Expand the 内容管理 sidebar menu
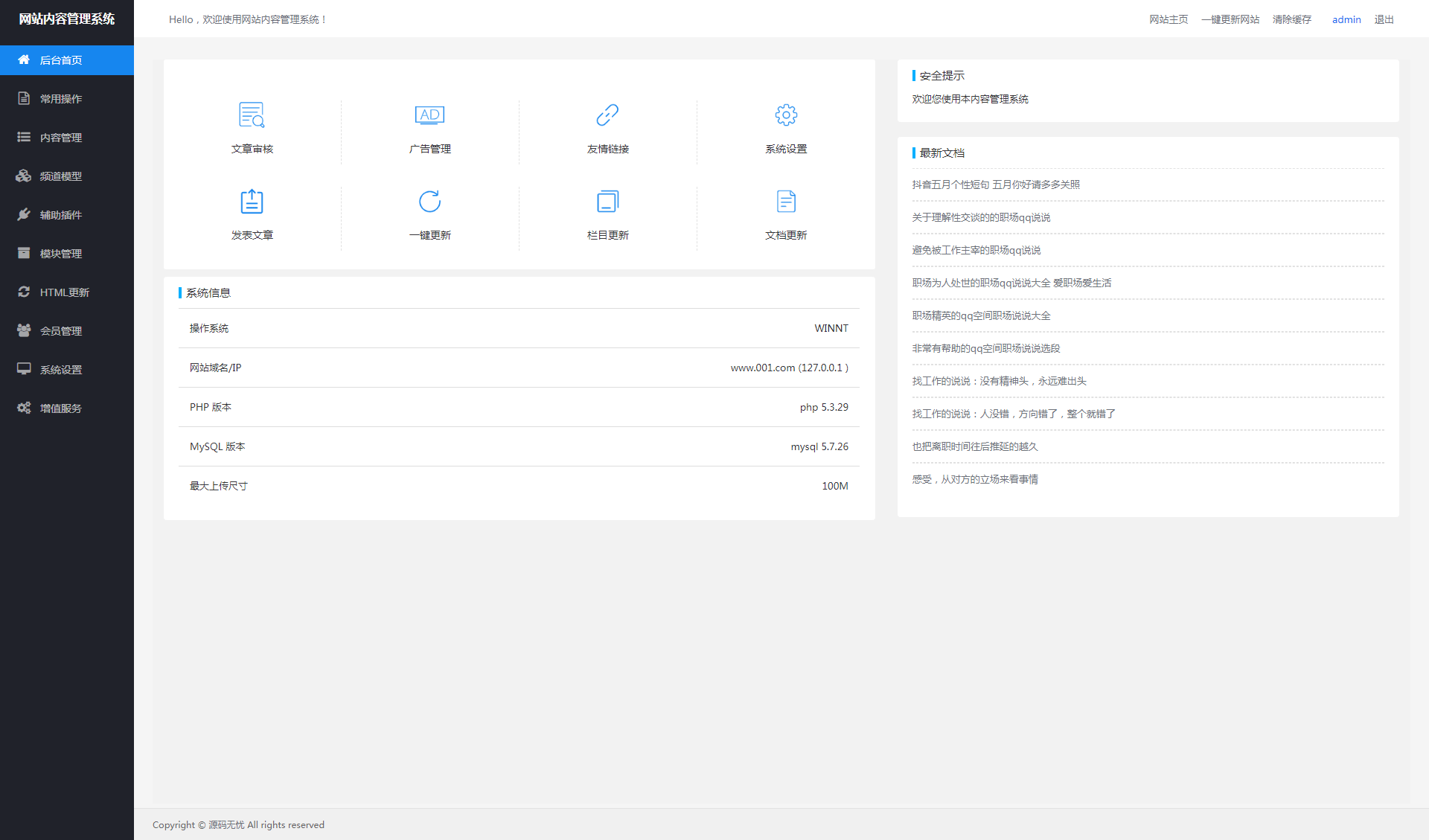The image size is (1429, 840). (61, 138)
